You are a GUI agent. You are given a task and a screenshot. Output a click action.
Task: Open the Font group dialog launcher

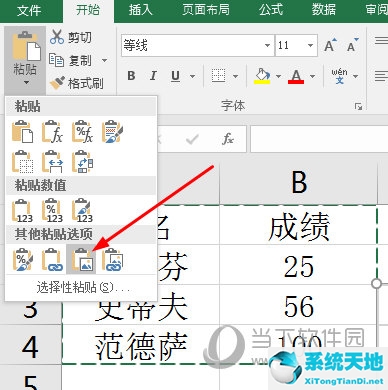point(358,107)
